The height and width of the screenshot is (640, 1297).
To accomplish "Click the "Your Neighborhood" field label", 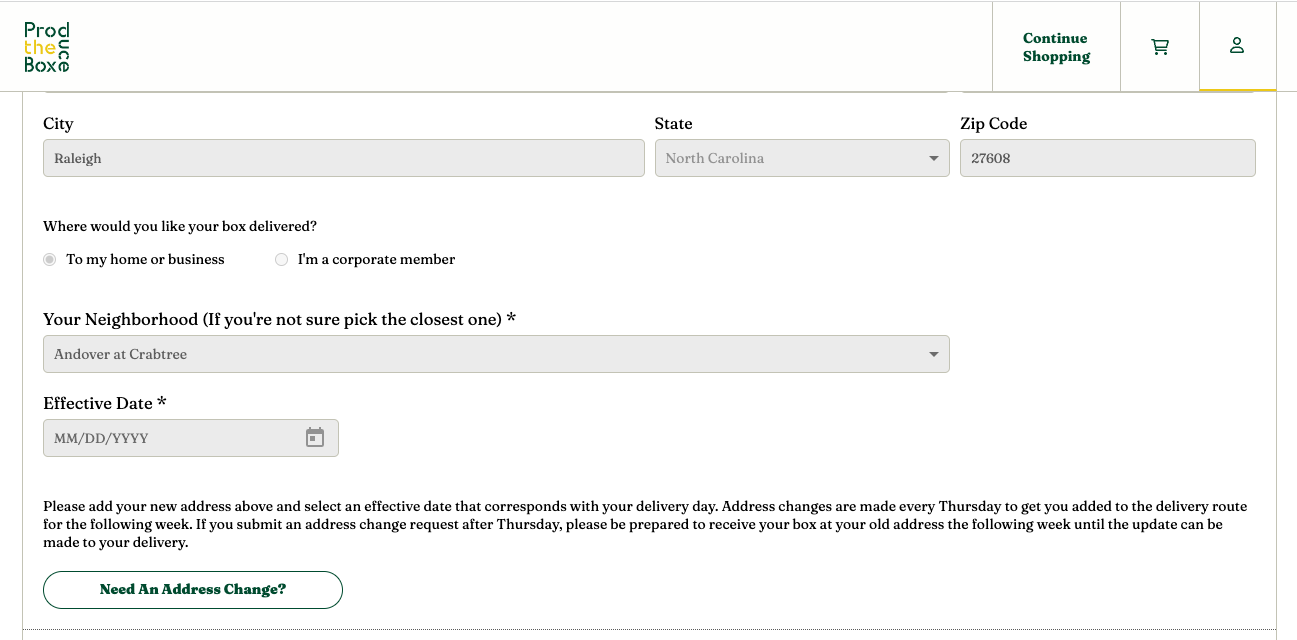I will tap(279, 319).
